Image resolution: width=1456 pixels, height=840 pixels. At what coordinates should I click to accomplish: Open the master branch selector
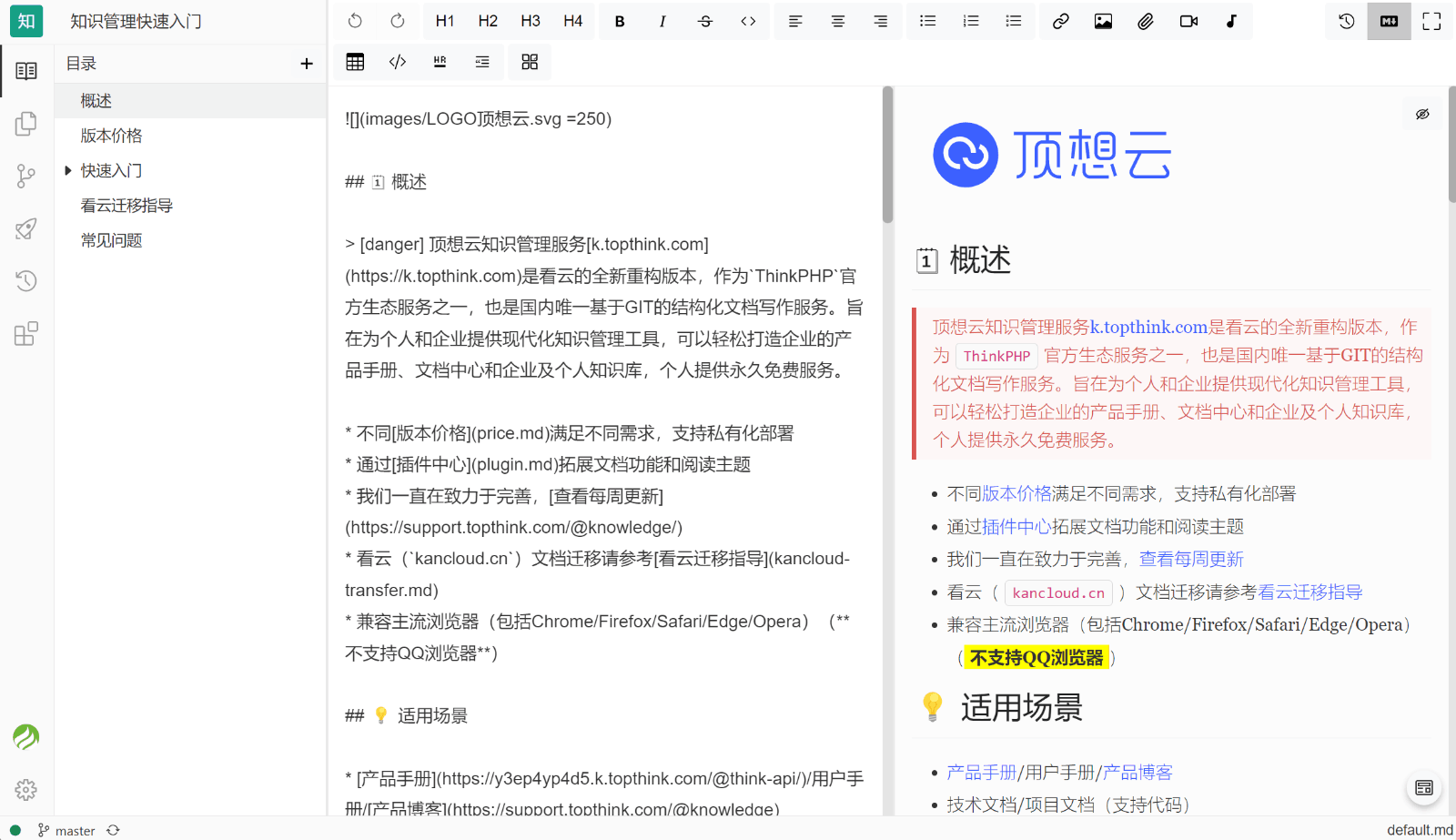coord(74,829)
